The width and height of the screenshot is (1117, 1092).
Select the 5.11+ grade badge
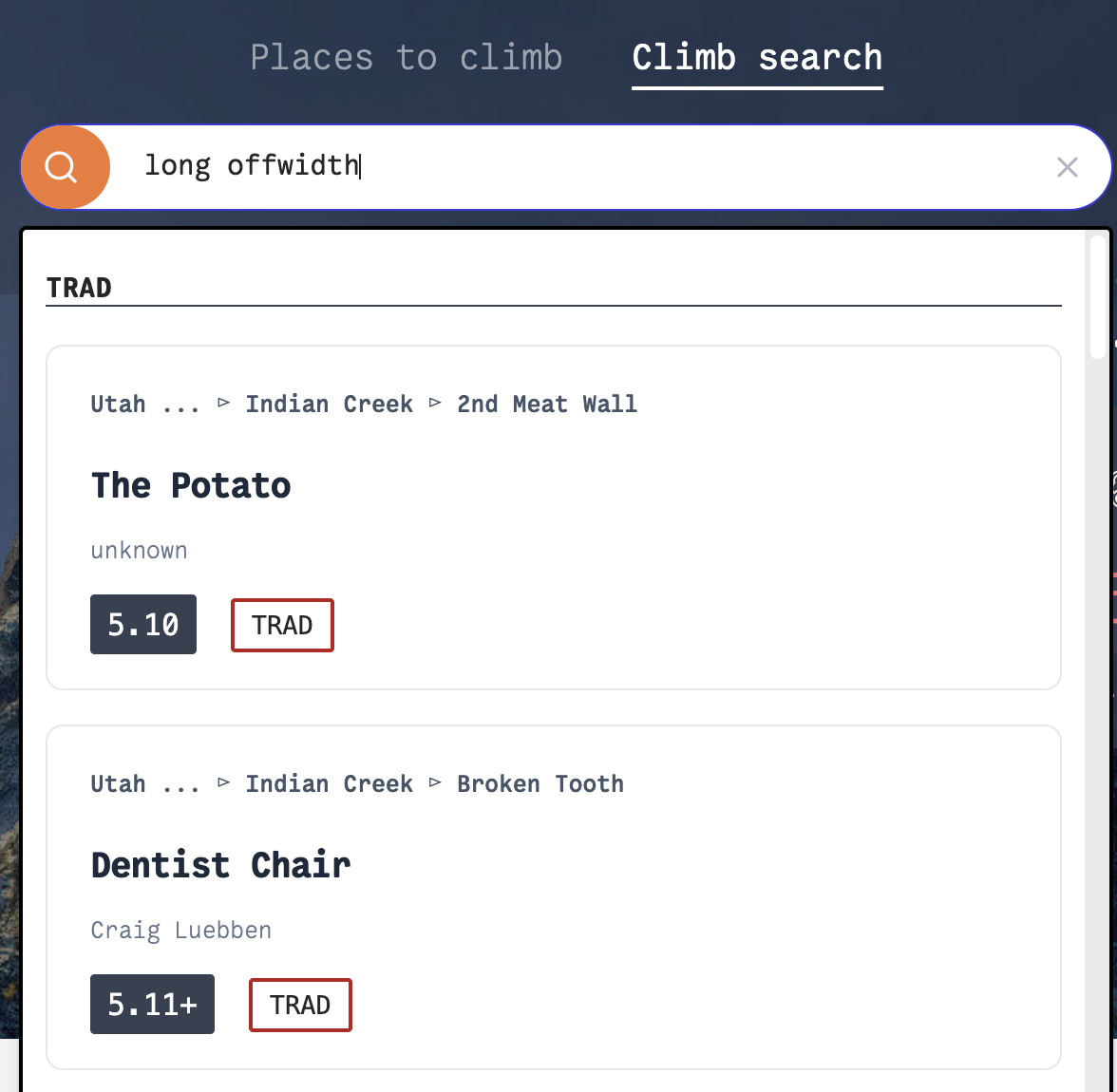pos(152,1004)
